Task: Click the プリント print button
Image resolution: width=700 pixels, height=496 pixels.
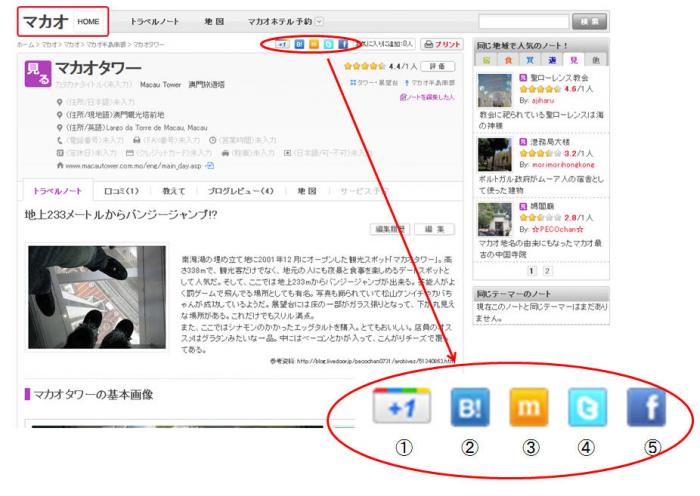Action: (442, 44)
